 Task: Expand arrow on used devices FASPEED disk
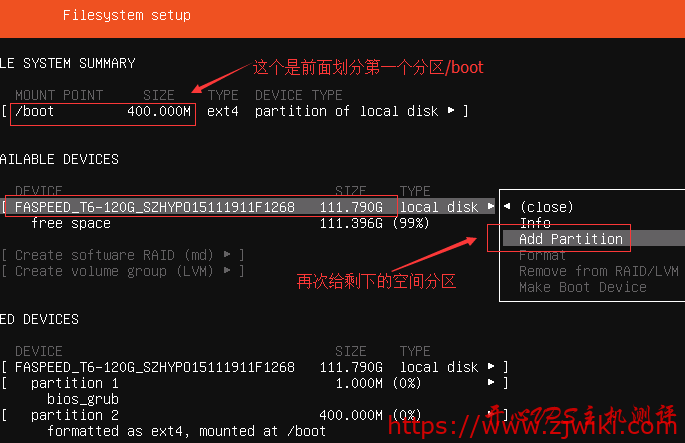pos(491,366)
